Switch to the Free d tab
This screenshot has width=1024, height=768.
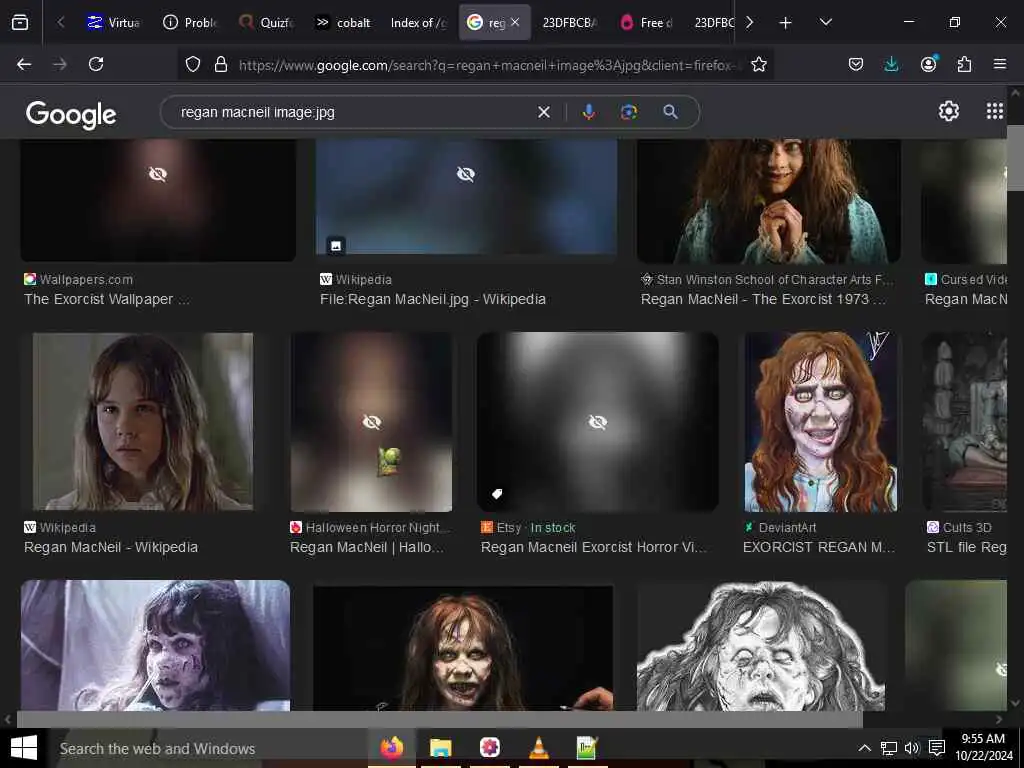(646, 23)
